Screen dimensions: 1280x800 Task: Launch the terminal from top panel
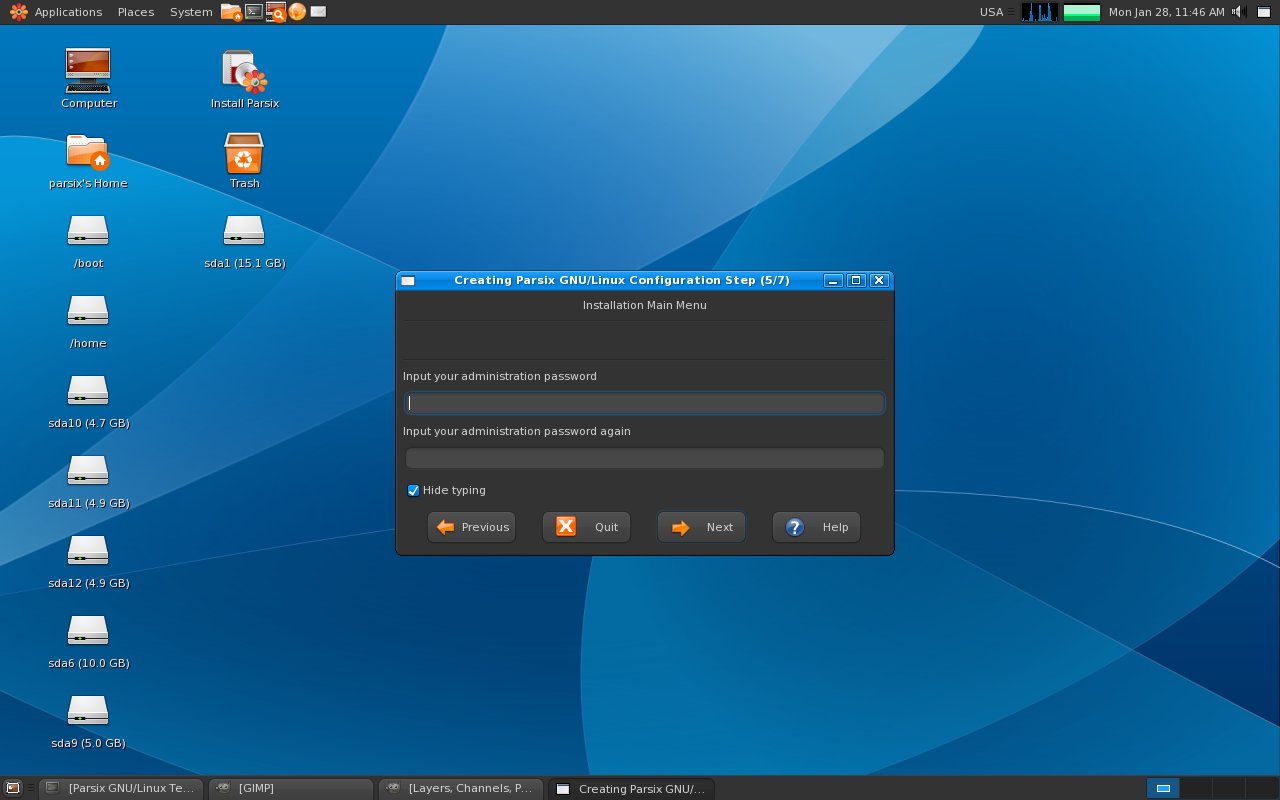pos(254,12)
